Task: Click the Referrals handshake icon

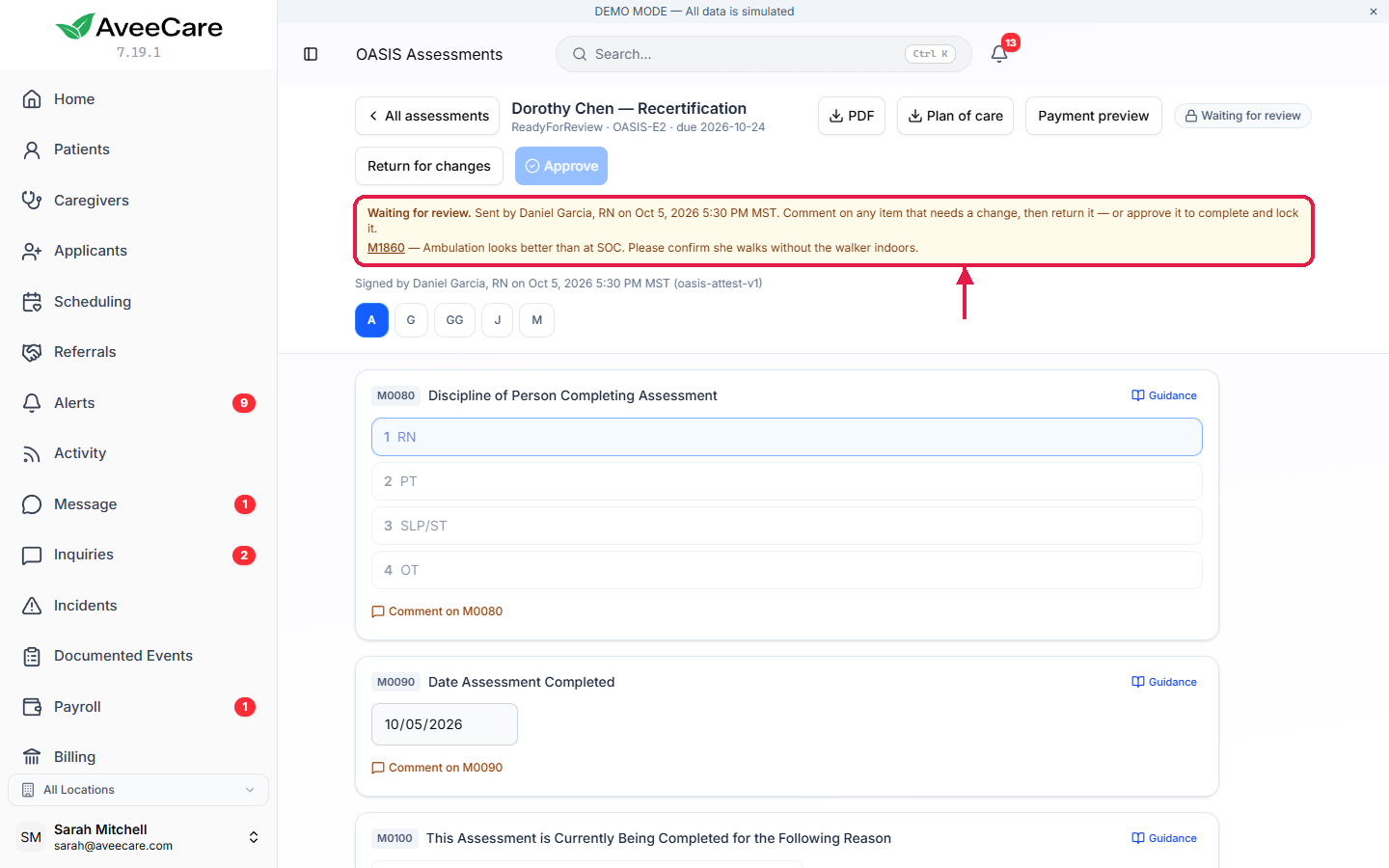Action: pos(32,352)
